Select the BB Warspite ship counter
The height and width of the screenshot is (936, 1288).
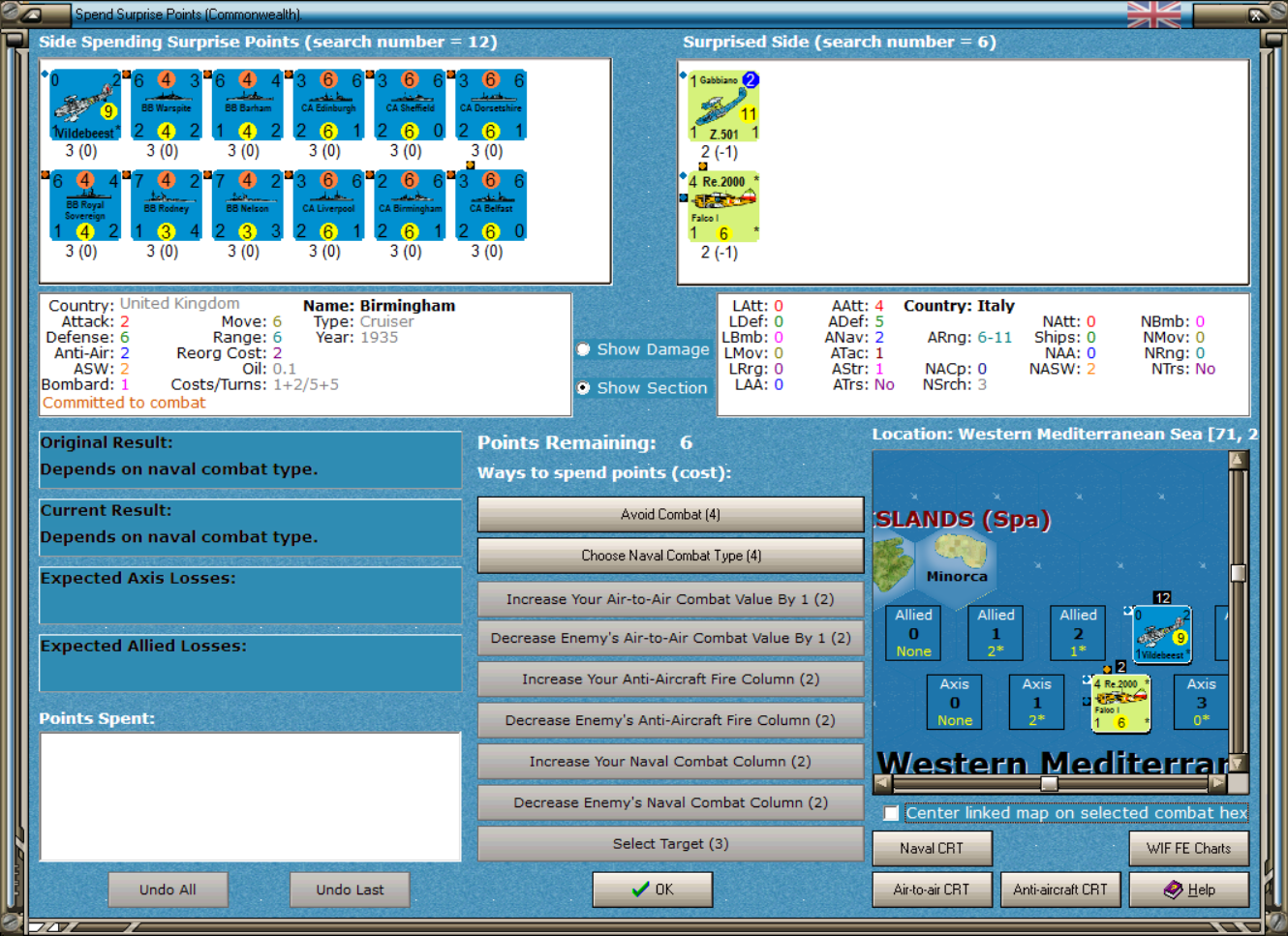(x=167, y=105)
